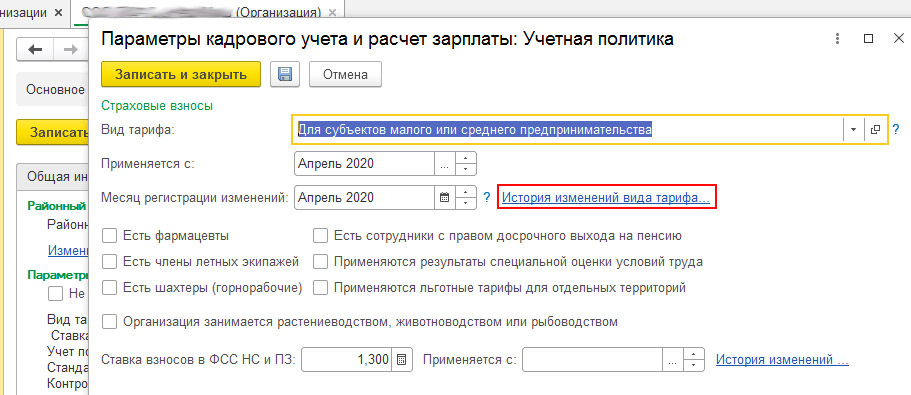Toggle the досрочного выхода на пенсию checkbox
The image size is (911, 395).
click(321, 236)
